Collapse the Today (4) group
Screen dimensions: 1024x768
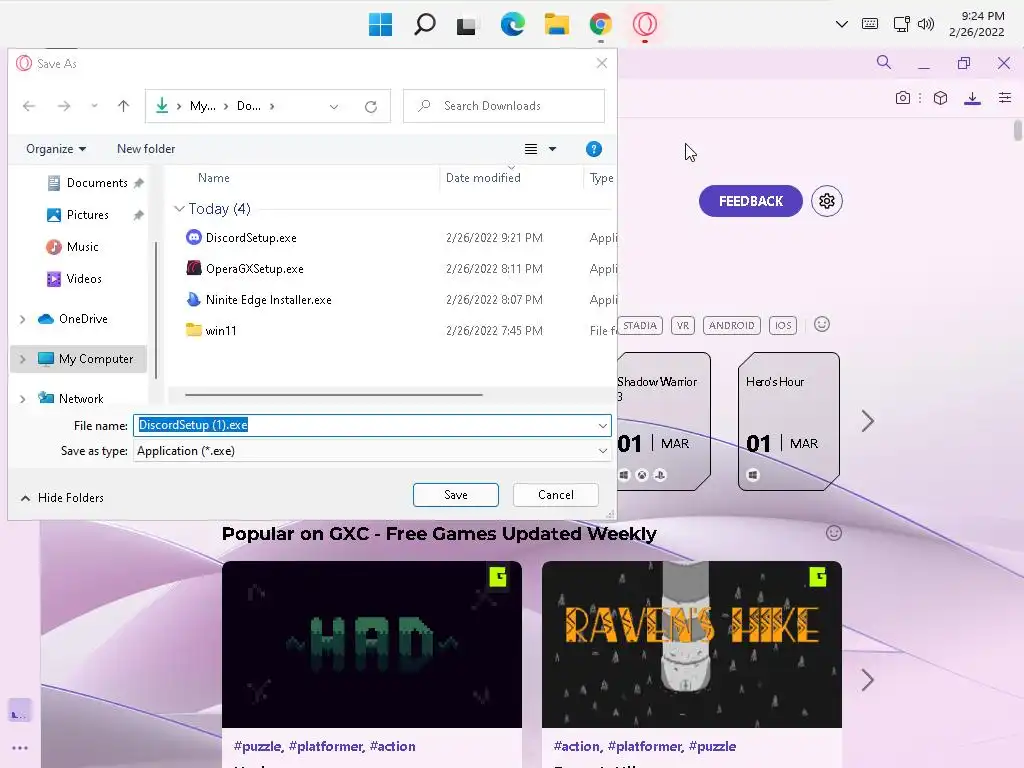(x=179, y=208)
